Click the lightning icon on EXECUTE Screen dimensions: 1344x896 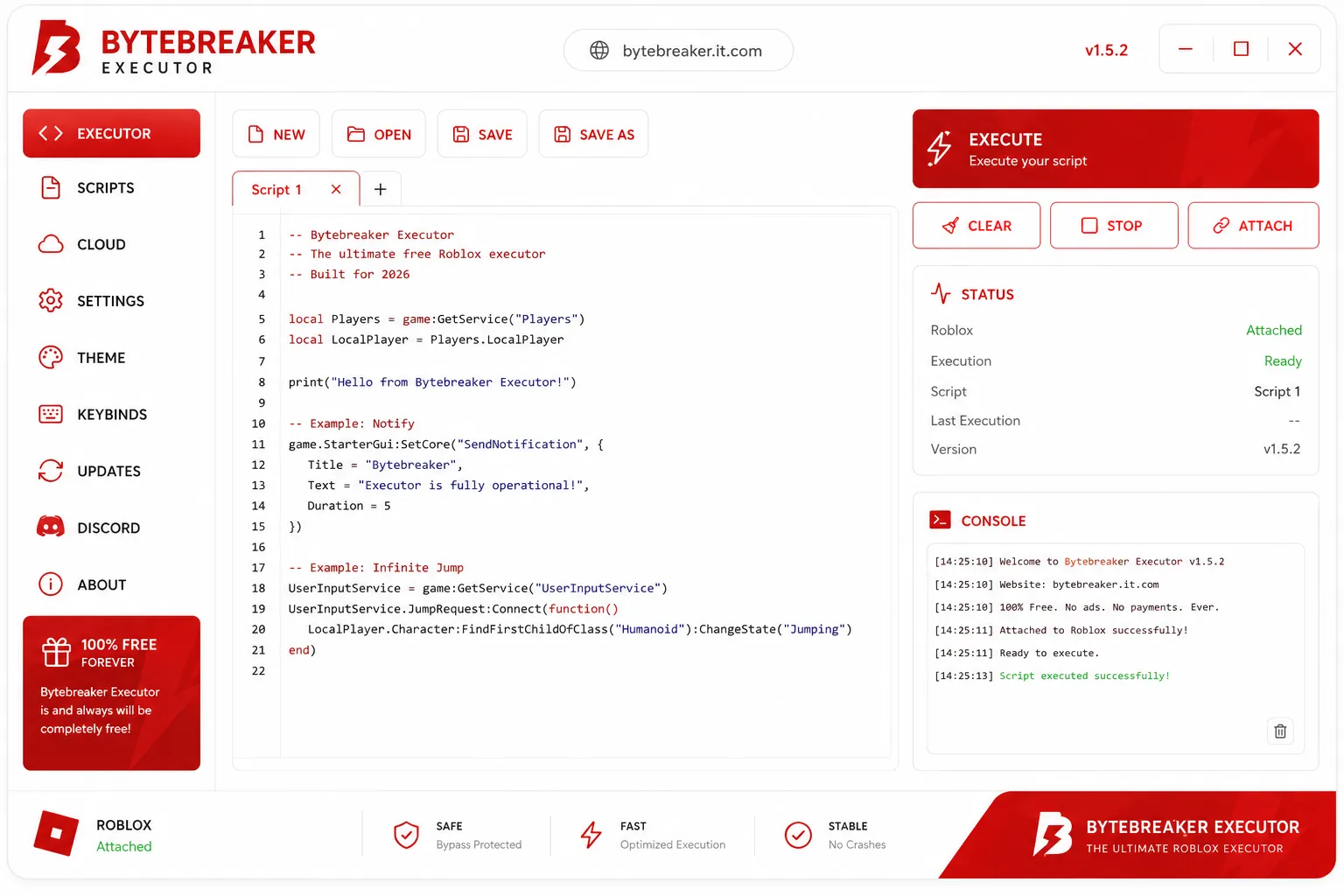coord(940,149)
